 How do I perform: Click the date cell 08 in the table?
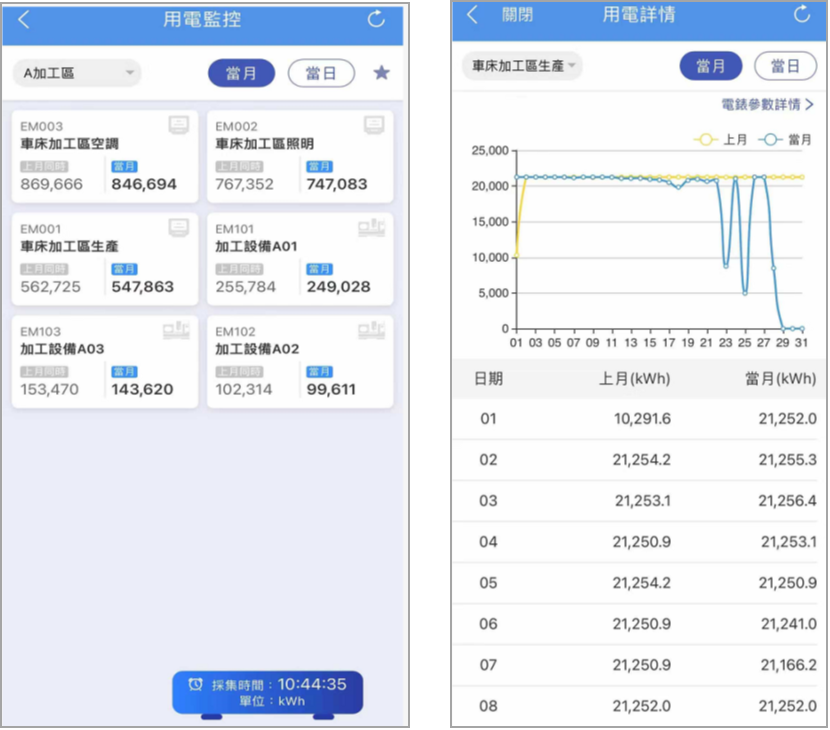click(488, 706)
